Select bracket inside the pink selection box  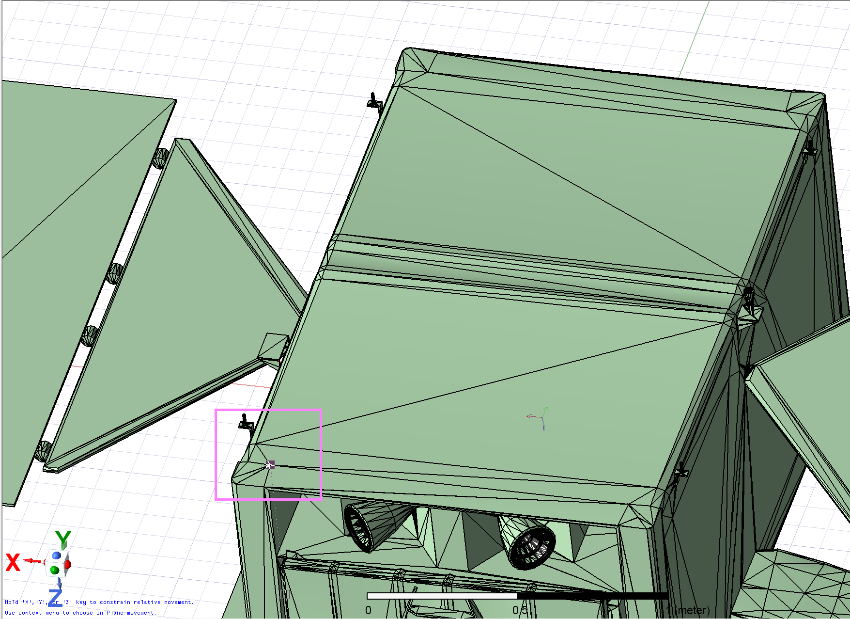pos(245,422)
